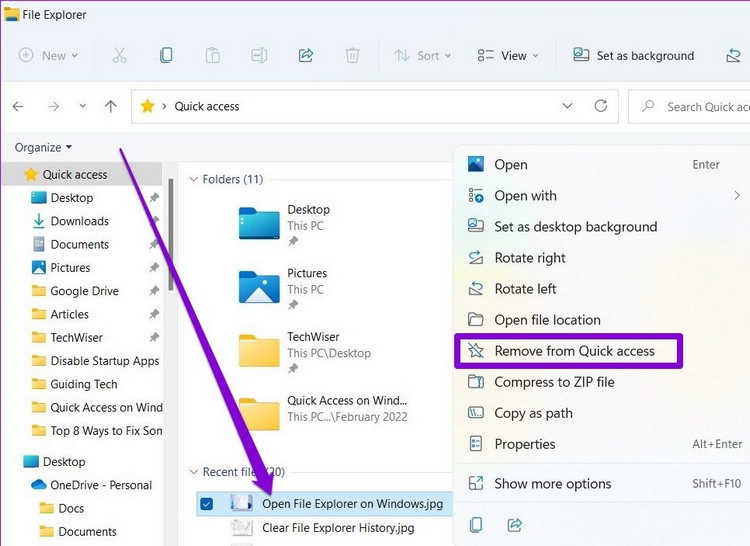Open the View dropdown

tap(508, 55)
